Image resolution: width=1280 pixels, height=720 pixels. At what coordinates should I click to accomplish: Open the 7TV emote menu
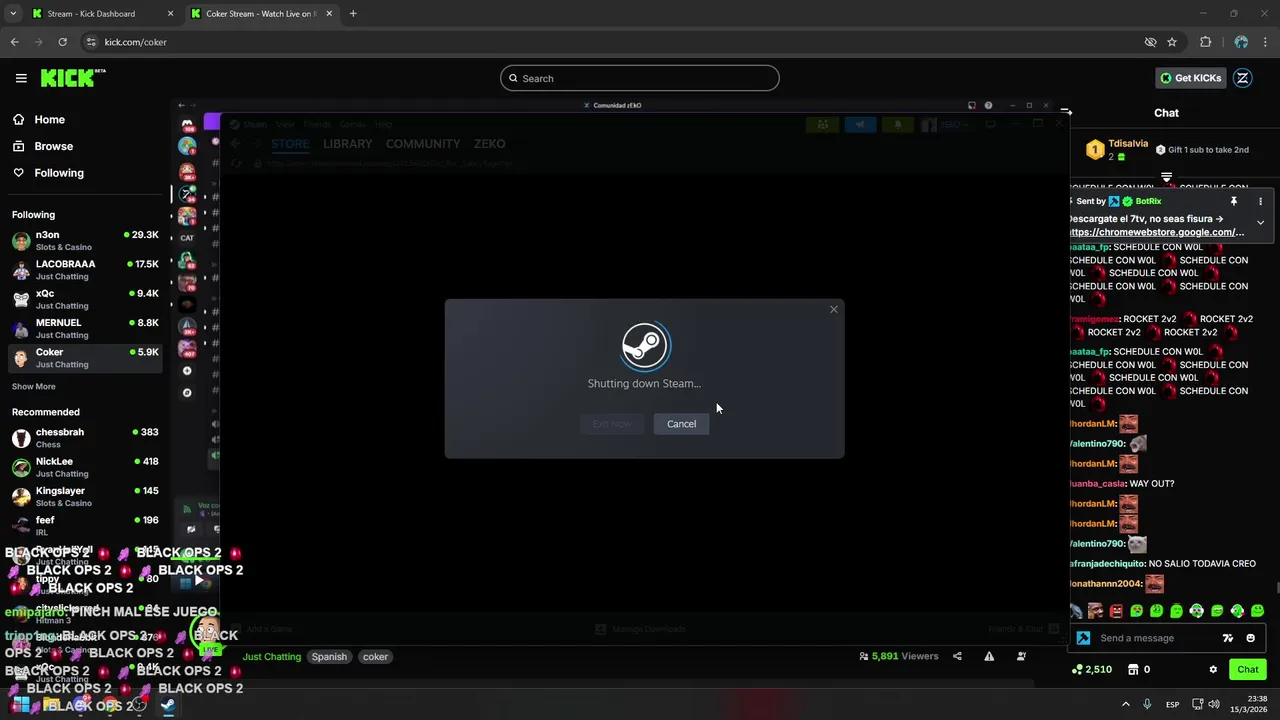point(1228,638)
